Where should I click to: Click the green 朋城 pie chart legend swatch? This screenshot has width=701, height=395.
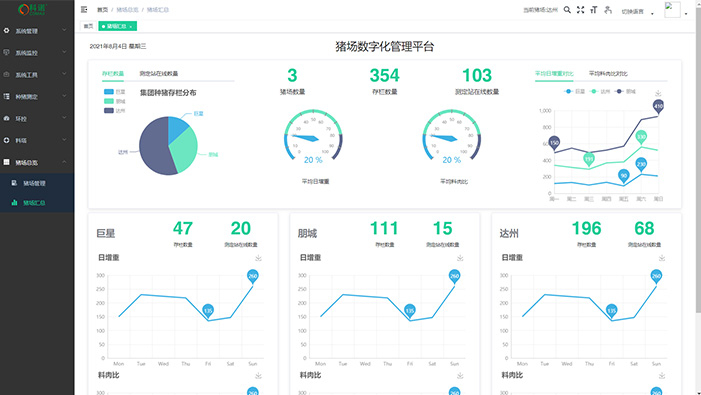tap(109, 101)
